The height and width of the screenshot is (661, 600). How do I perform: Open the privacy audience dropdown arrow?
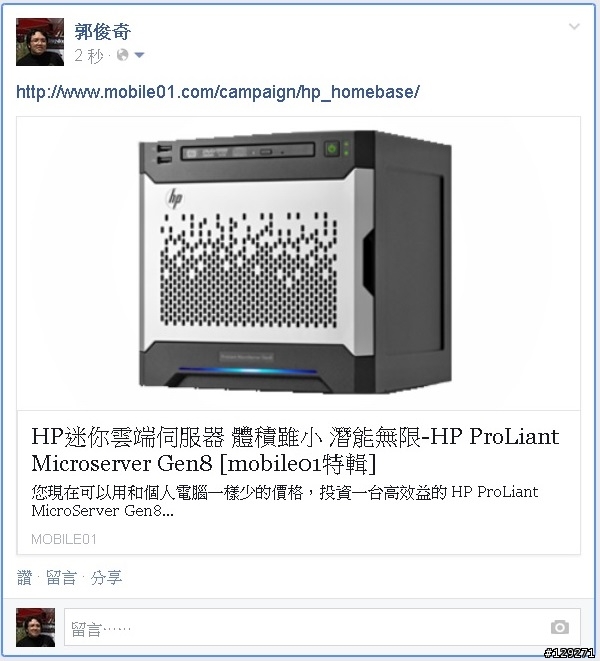tap(139, 55)
